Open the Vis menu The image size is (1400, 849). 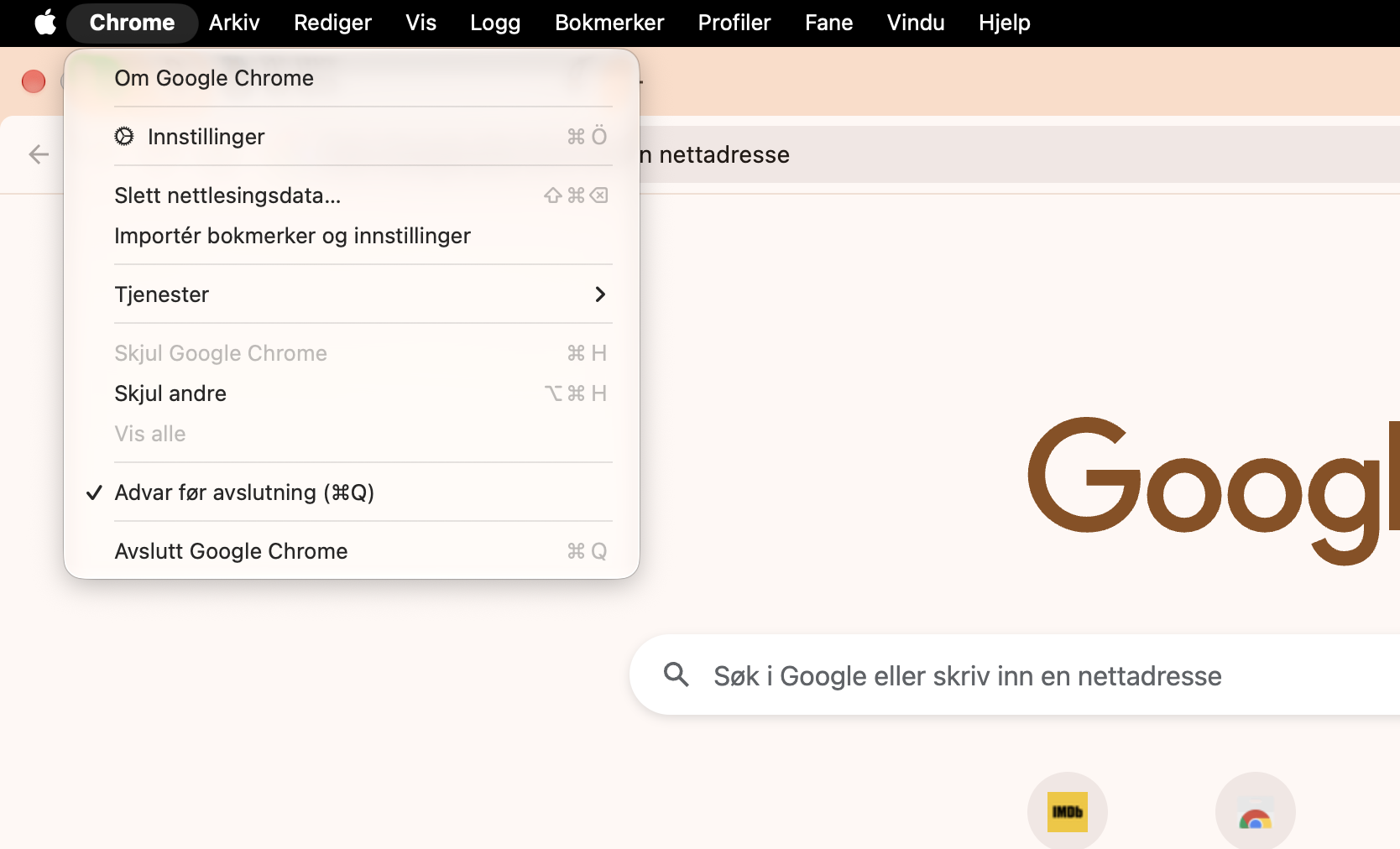point(421,23)
